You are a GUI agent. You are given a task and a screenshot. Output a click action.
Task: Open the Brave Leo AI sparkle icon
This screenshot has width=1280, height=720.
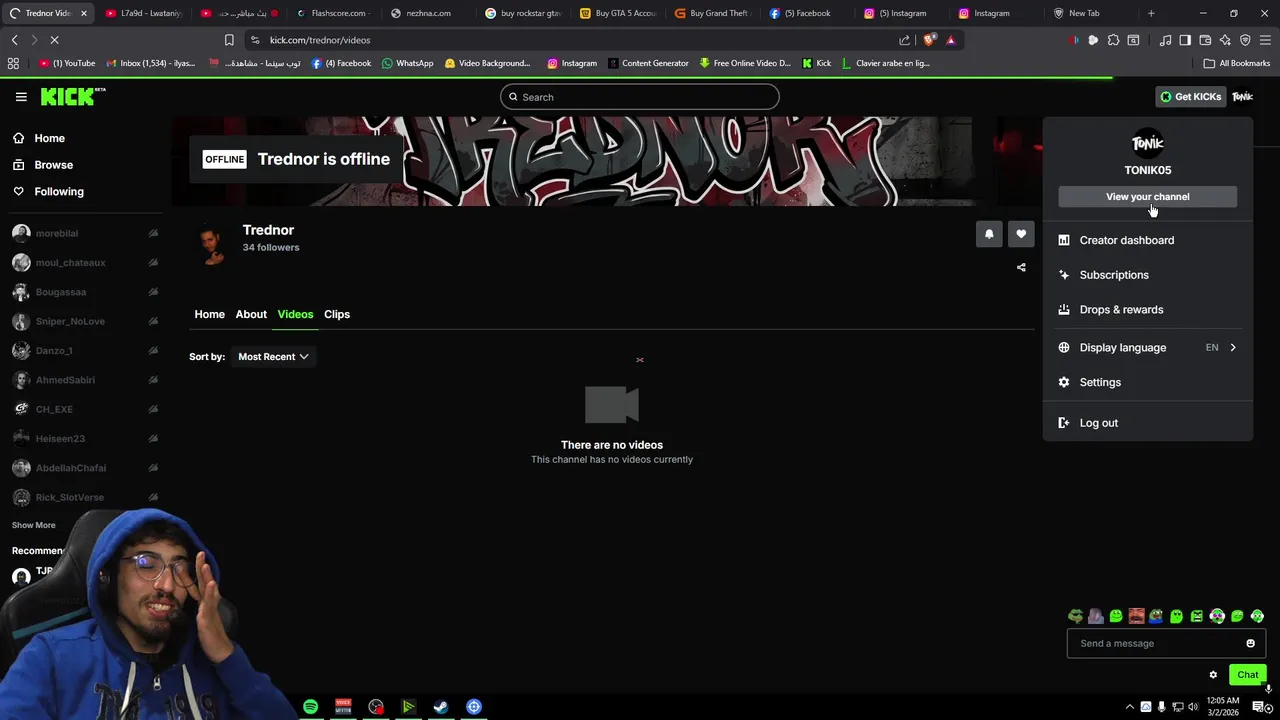pyautogui.click(x=1225, y=40)
